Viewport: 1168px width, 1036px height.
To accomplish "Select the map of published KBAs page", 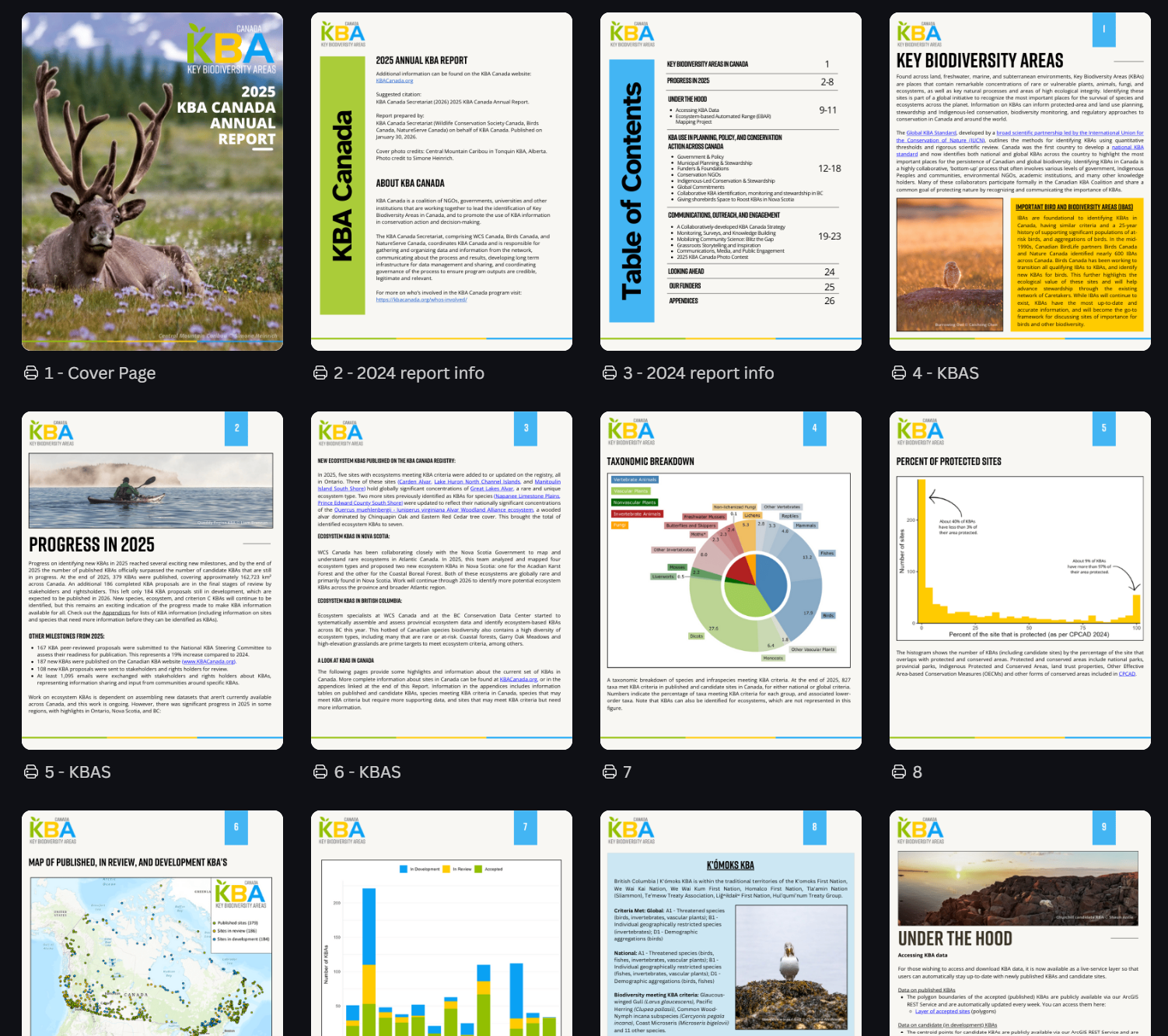I will click(152, 926).
